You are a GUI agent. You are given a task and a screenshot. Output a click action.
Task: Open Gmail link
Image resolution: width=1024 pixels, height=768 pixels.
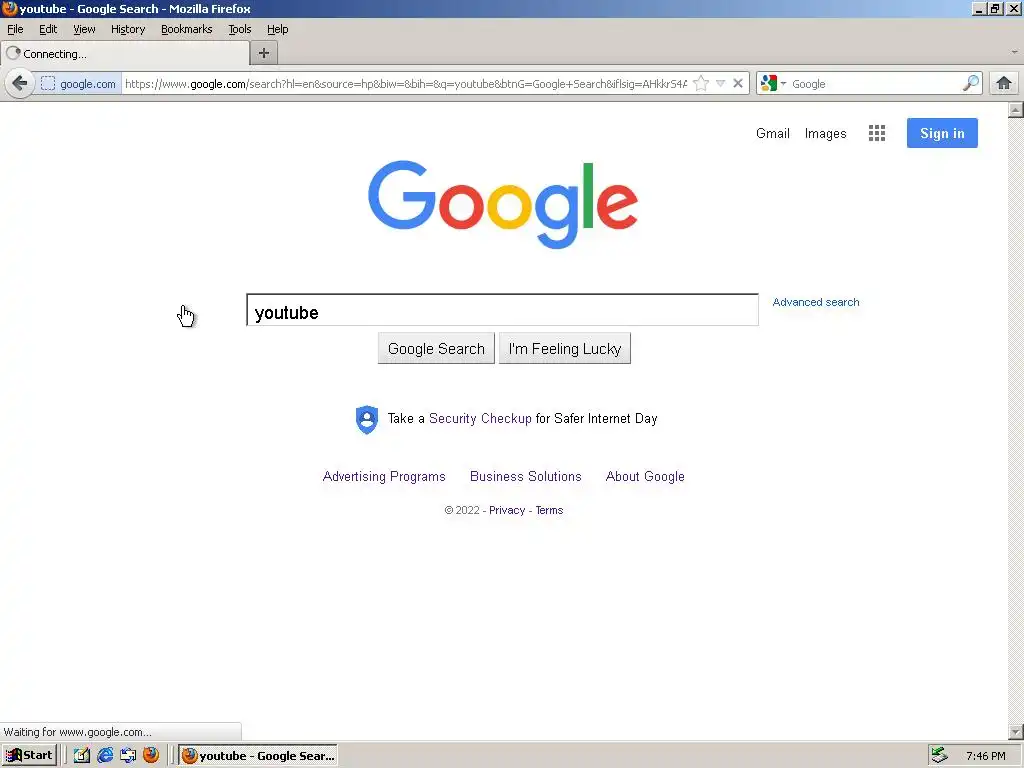click(x=773, y=133)
